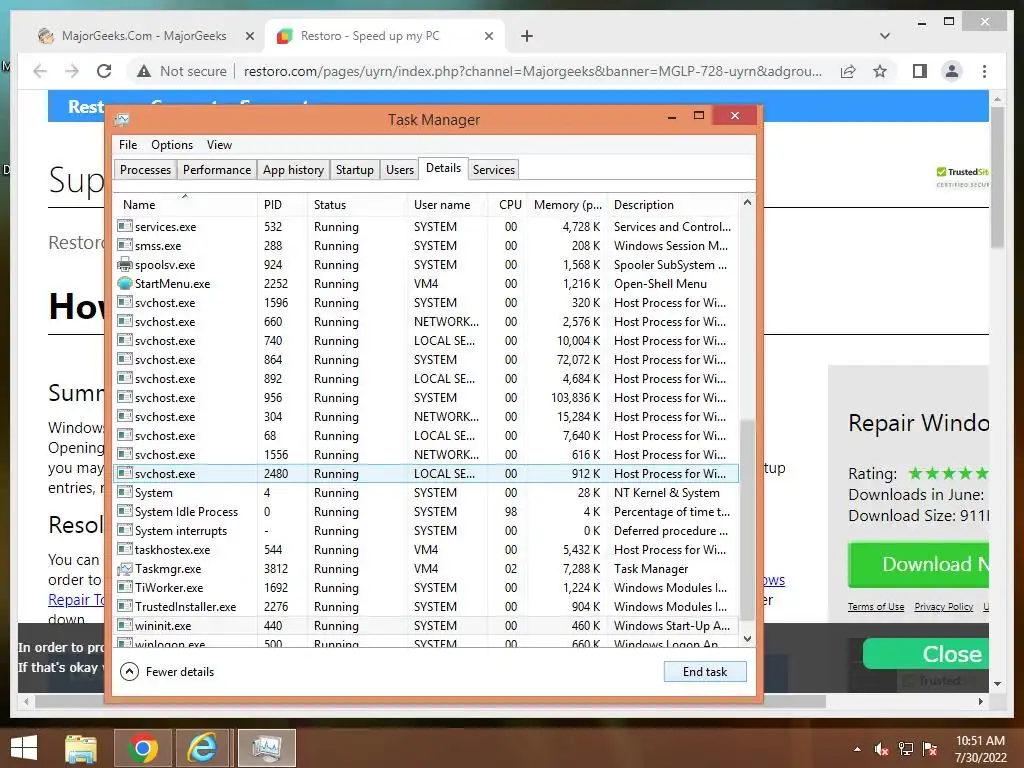Click the browser page vertical scrollbar thumb

[x=997, y=177]
